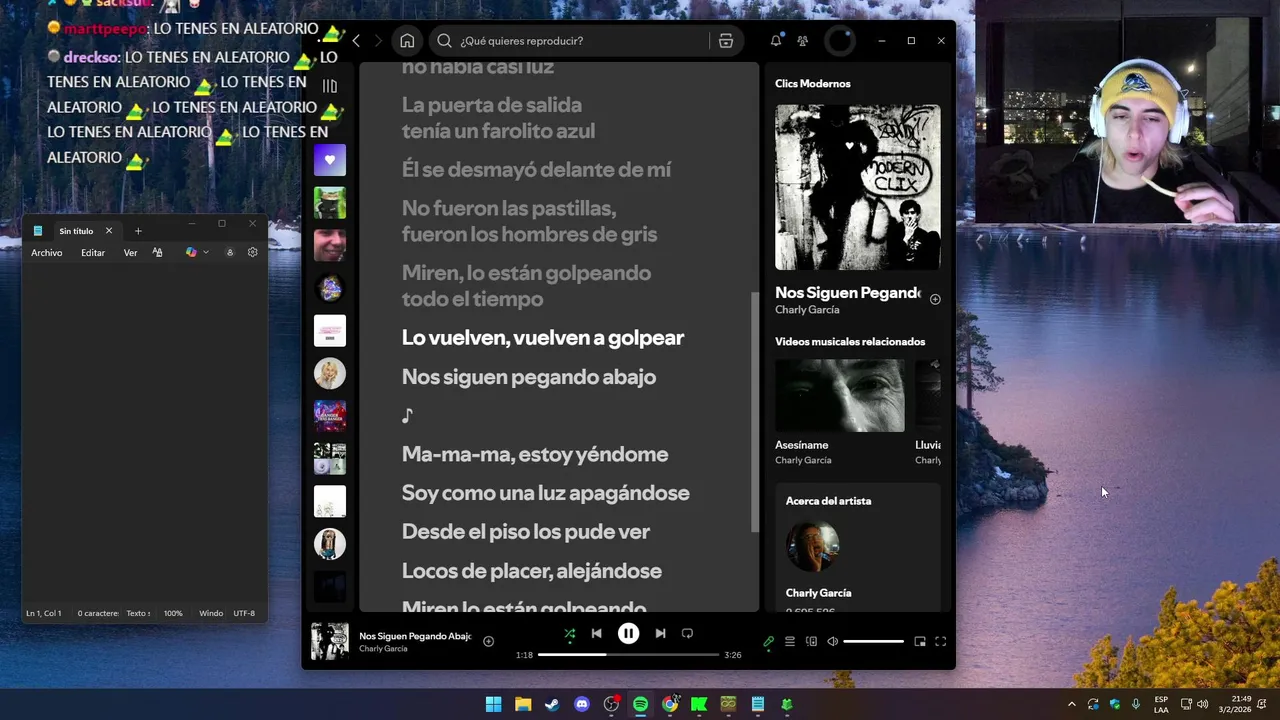
Task: Jump to lyric 'Nos siguen pegando abajo'
Action: coord(529,377)
